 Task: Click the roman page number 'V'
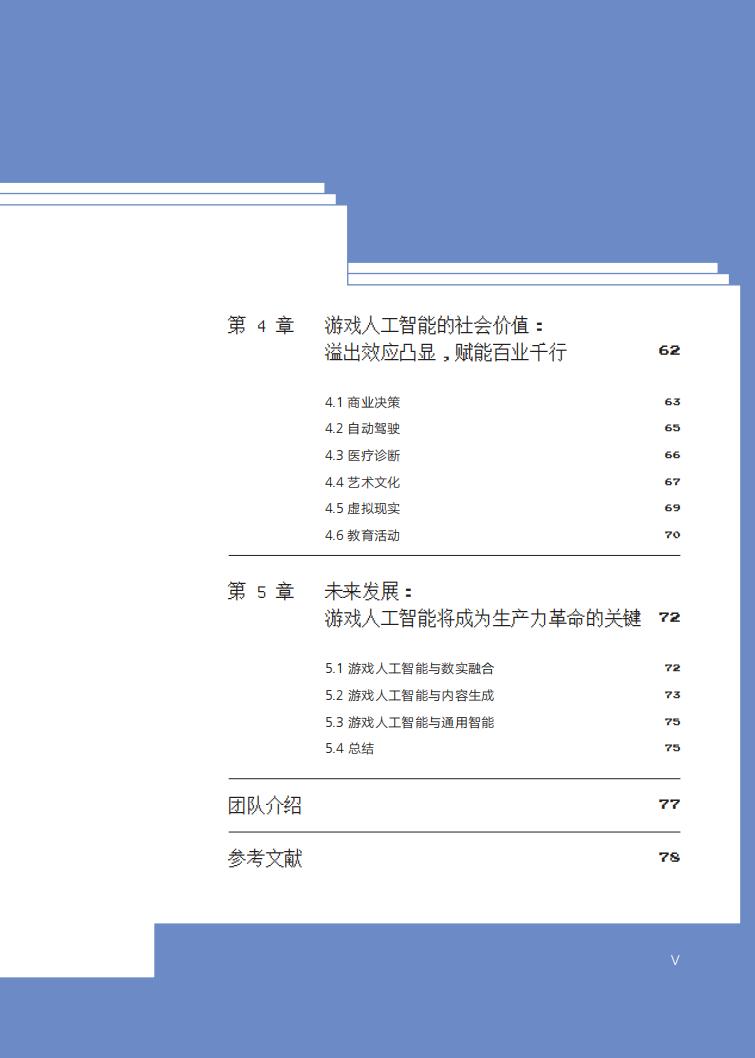pyautogui.click(x=675, y=960)
